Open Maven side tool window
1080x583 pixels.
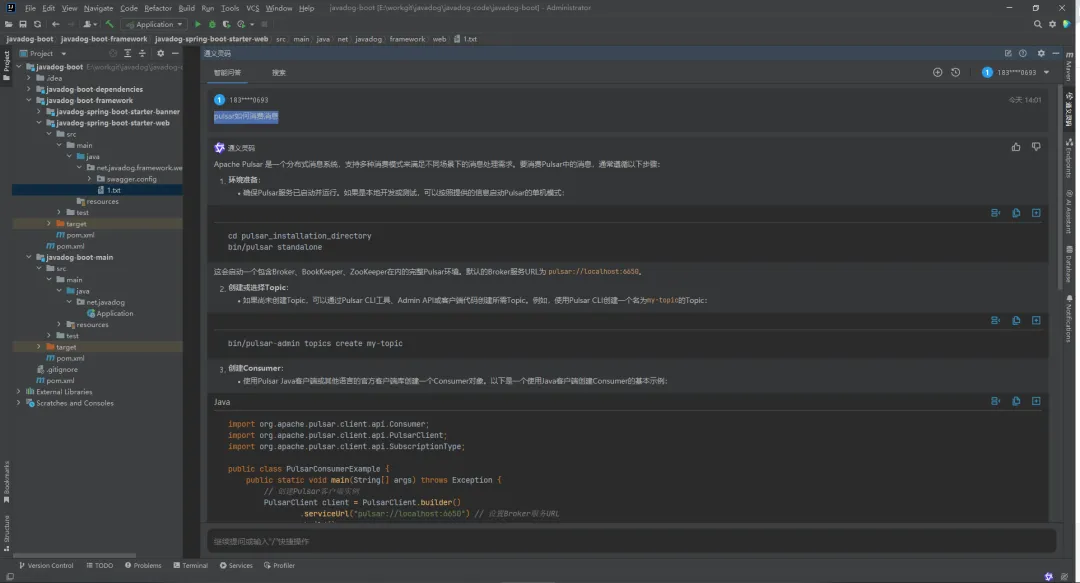[1068, 65]
